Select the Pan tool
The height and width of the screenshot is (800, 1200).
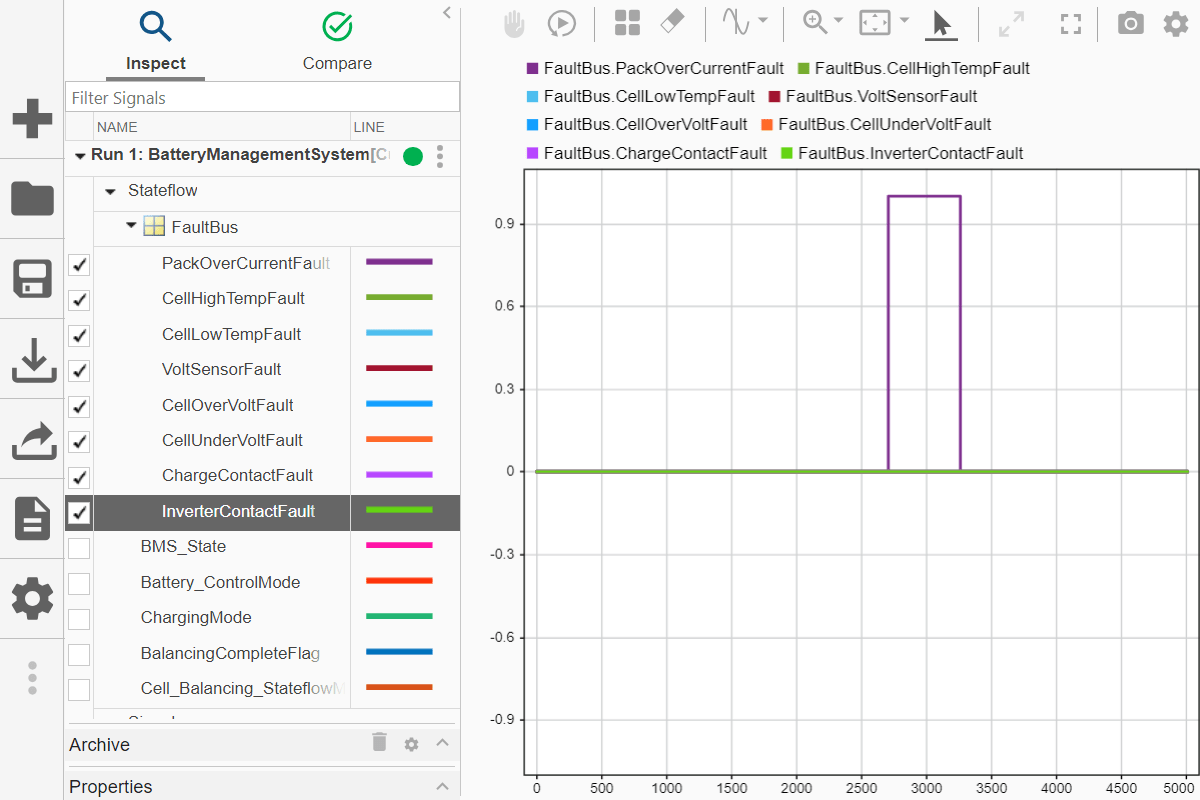click(513, 24)
